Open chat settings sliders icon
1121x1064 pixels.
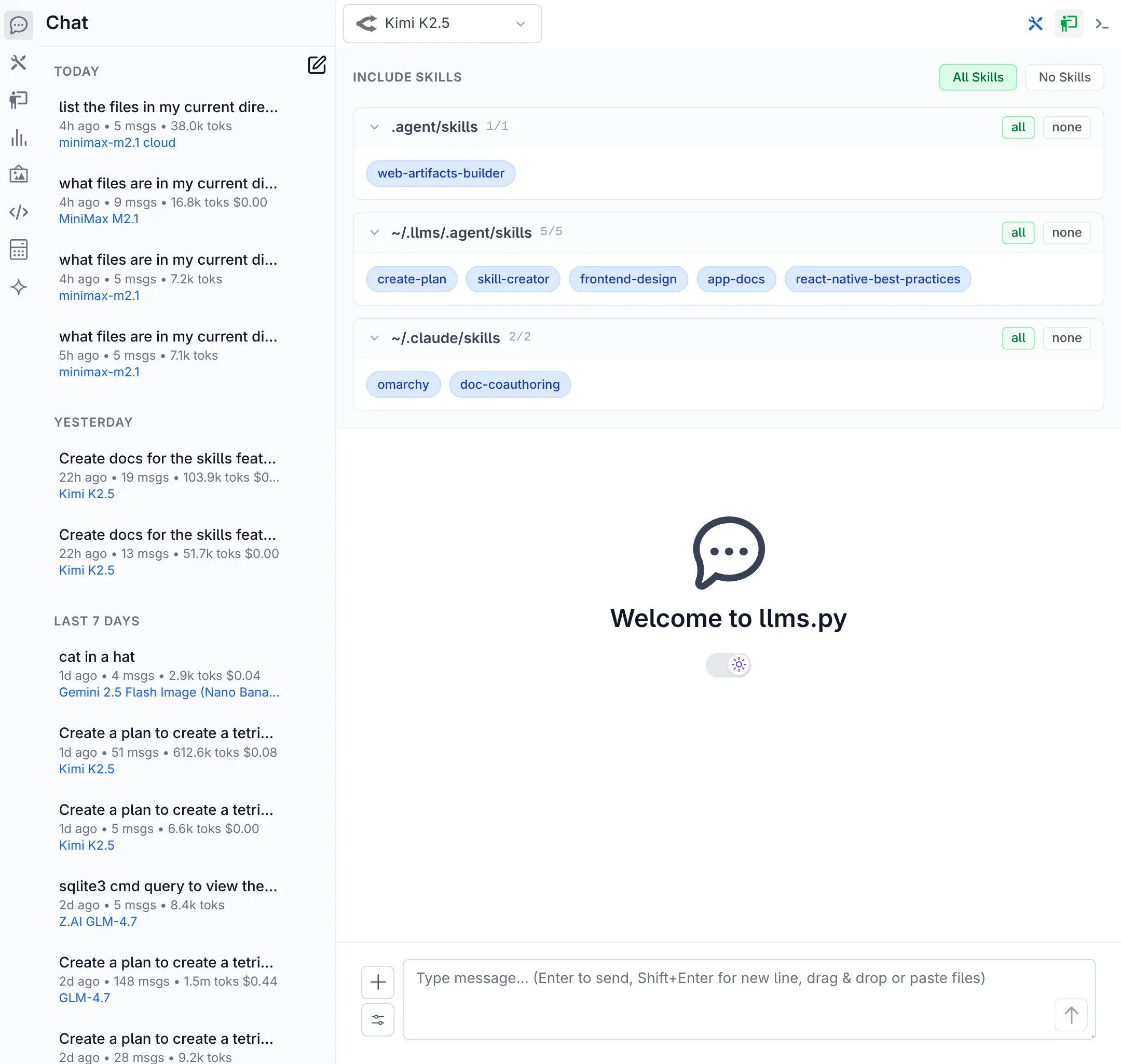click(378, 1020)
